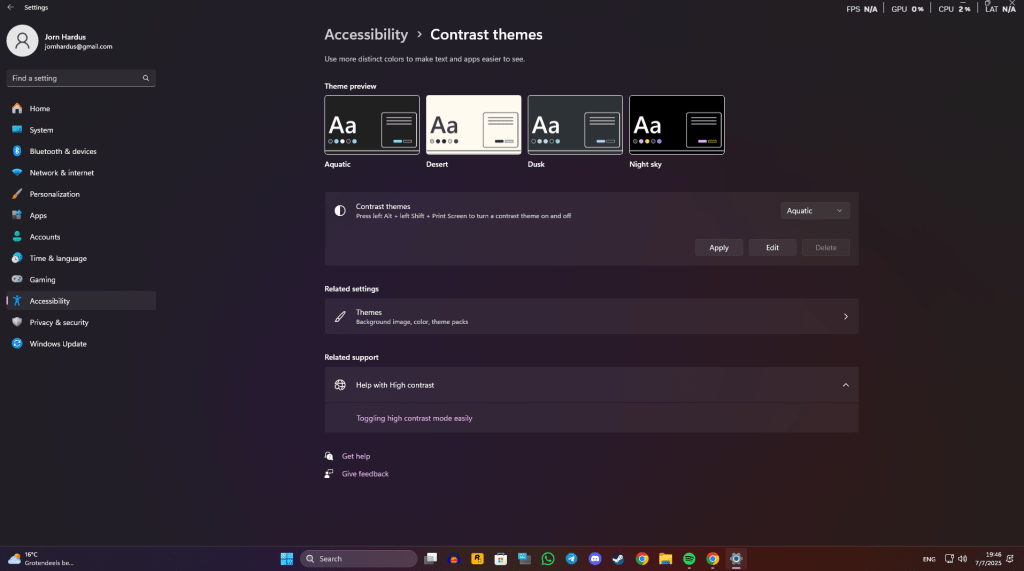Open Privacy & security settings

tap(59, 323)
